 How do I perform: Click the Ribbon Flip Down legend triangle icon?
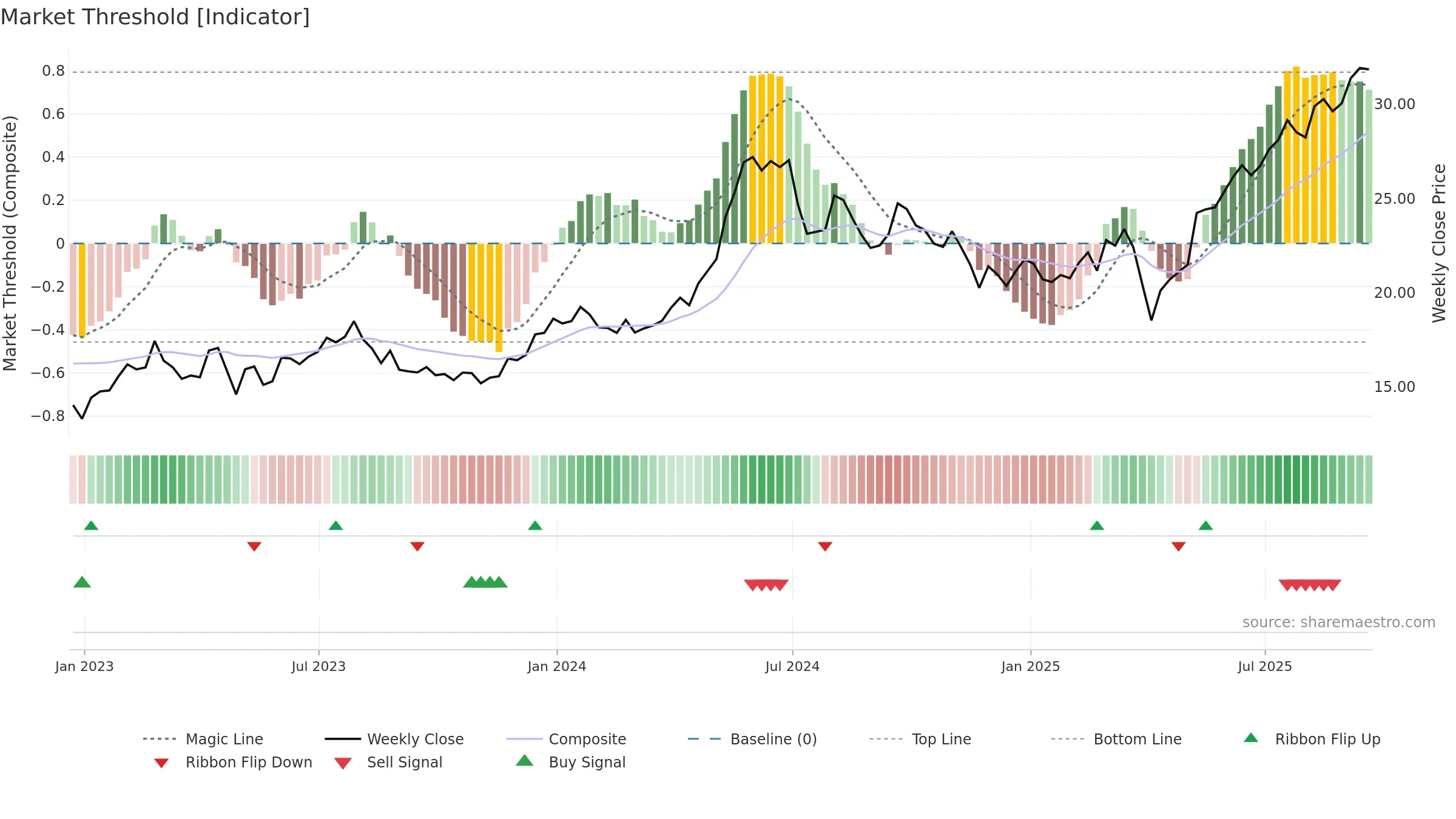click(x=161, y=763)
